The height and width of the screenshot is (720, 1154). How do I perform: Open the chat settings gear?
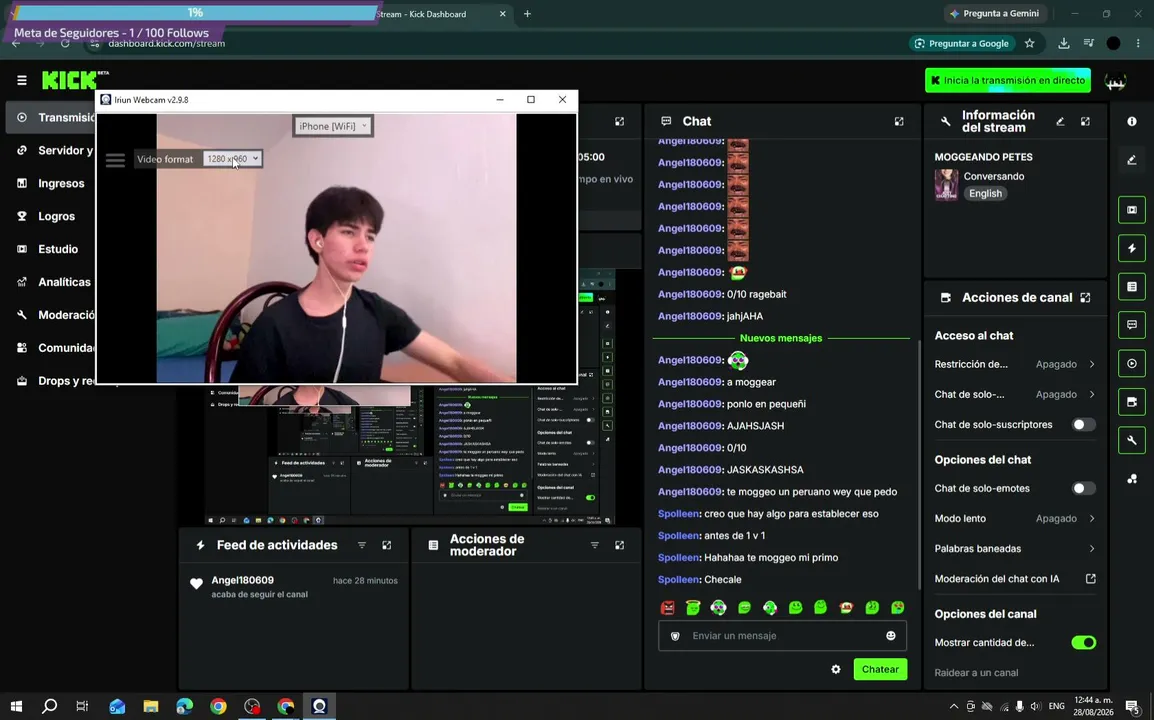[x=836, y=669]
